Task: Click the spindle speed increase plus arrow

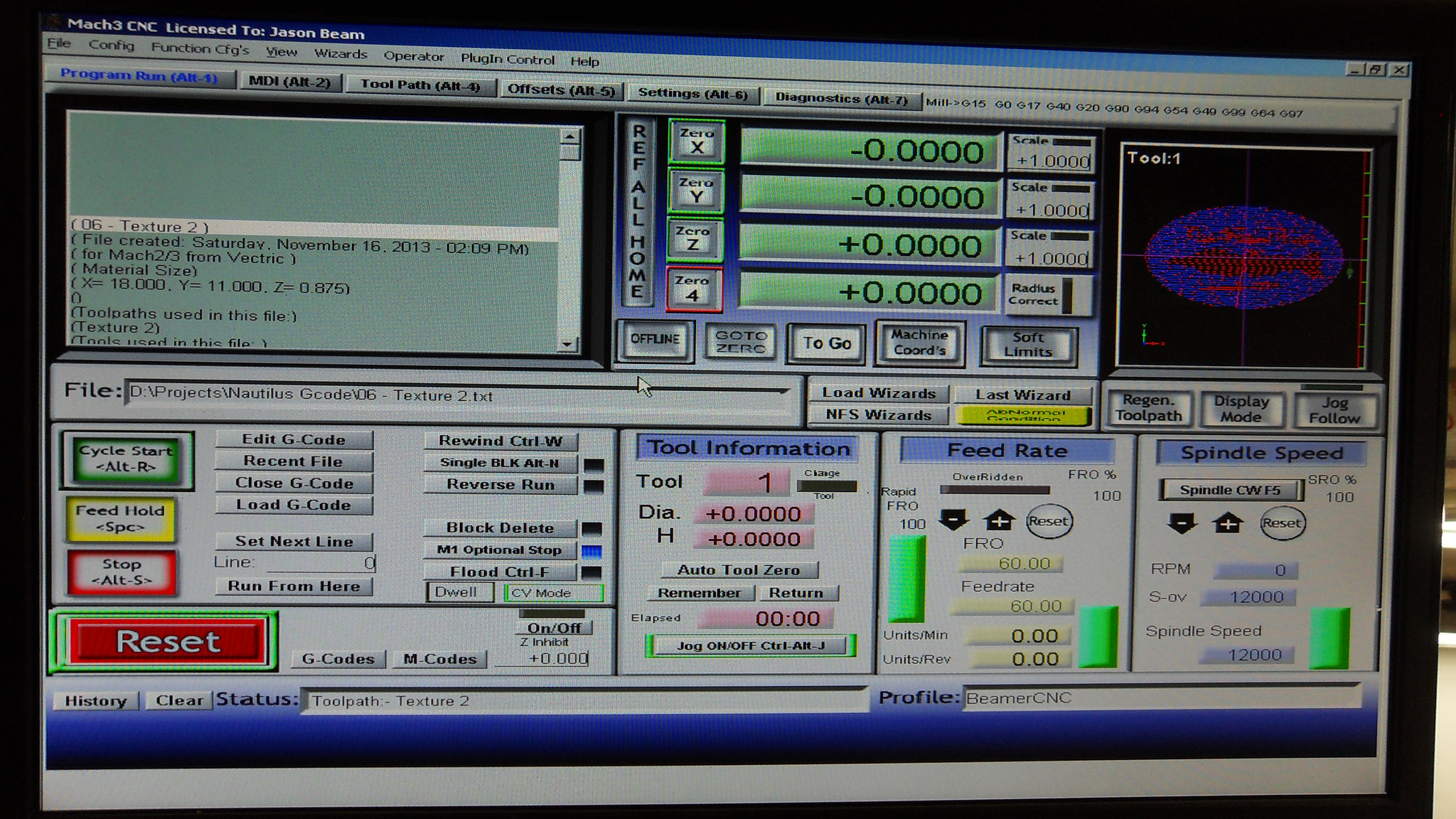Action: pos(1228,524)
